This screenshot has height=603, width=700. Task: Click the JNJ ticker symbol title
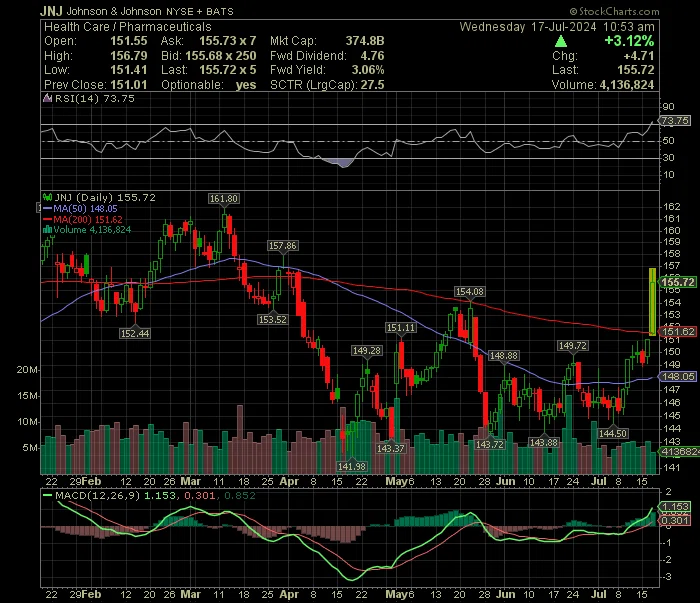point(51,11)
